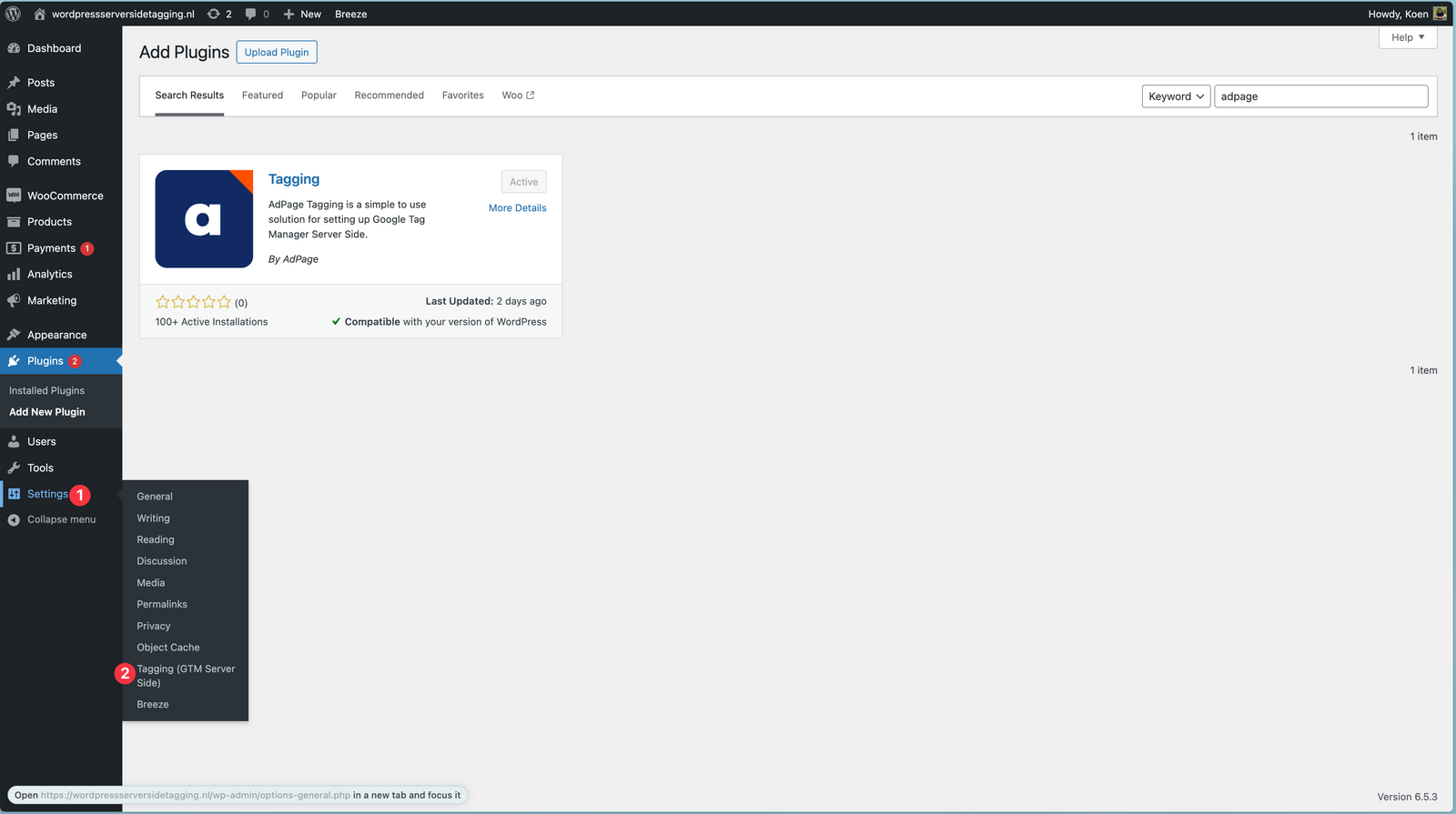Open the Dashboard sidebar icon
Screen dimensions: 1456x814
pos(14,48)
